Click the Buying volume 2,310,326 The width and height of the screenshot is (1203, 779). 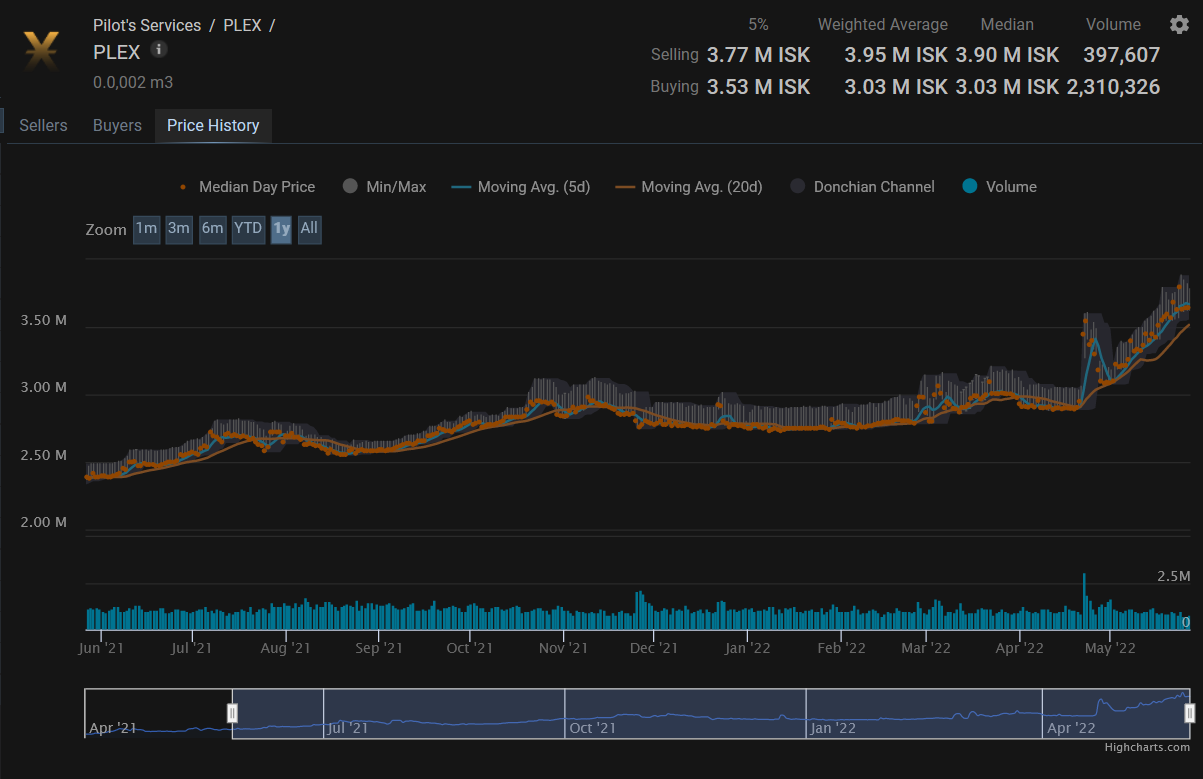(1113, 87)
